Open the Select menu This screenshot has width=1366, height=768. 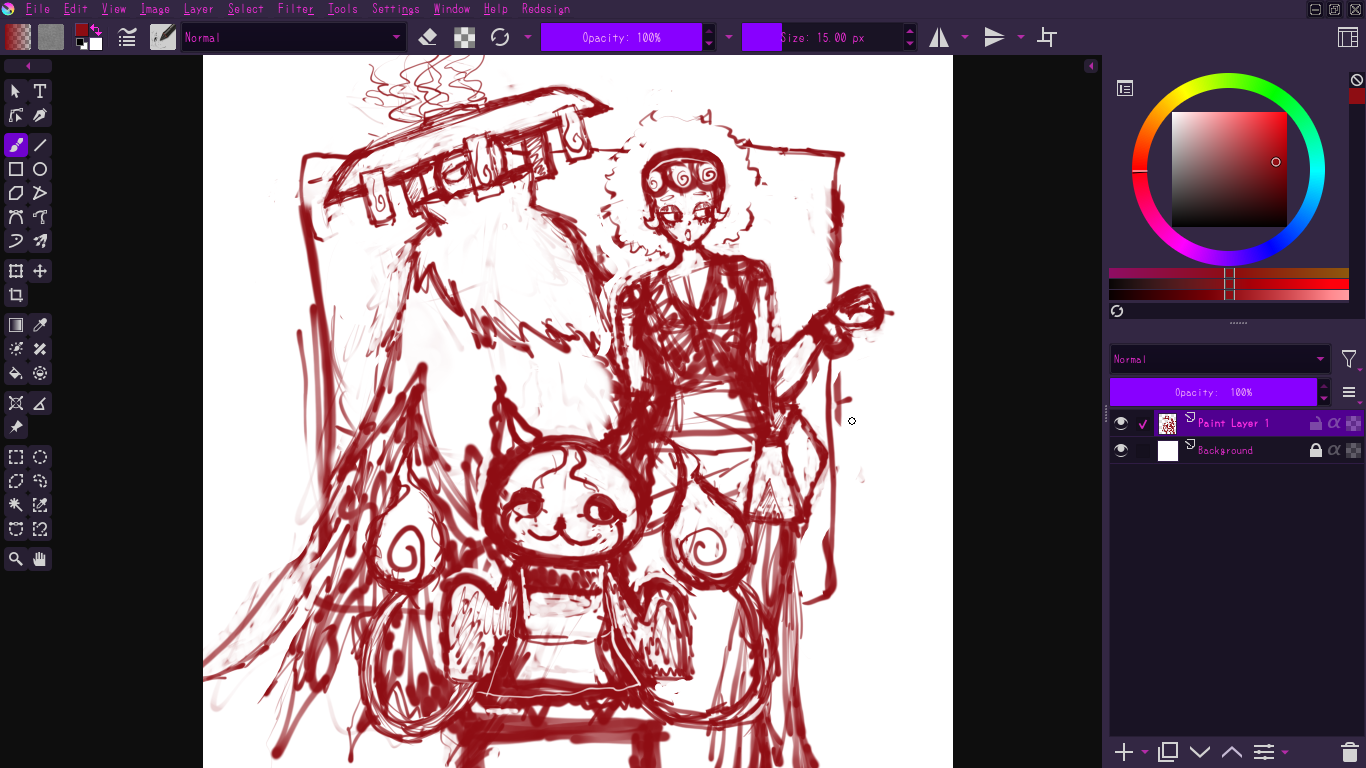click(246, 9)
